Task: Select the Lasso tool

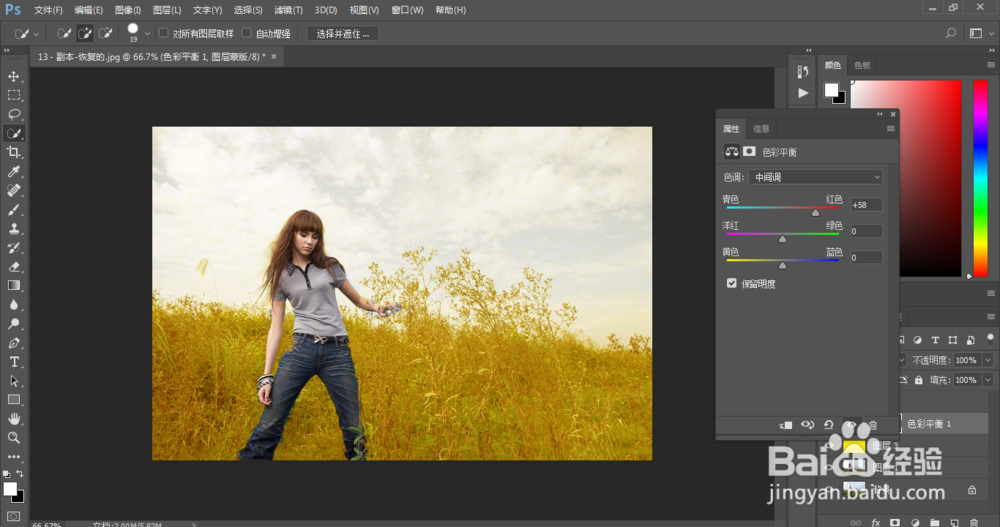Action: 13,114
